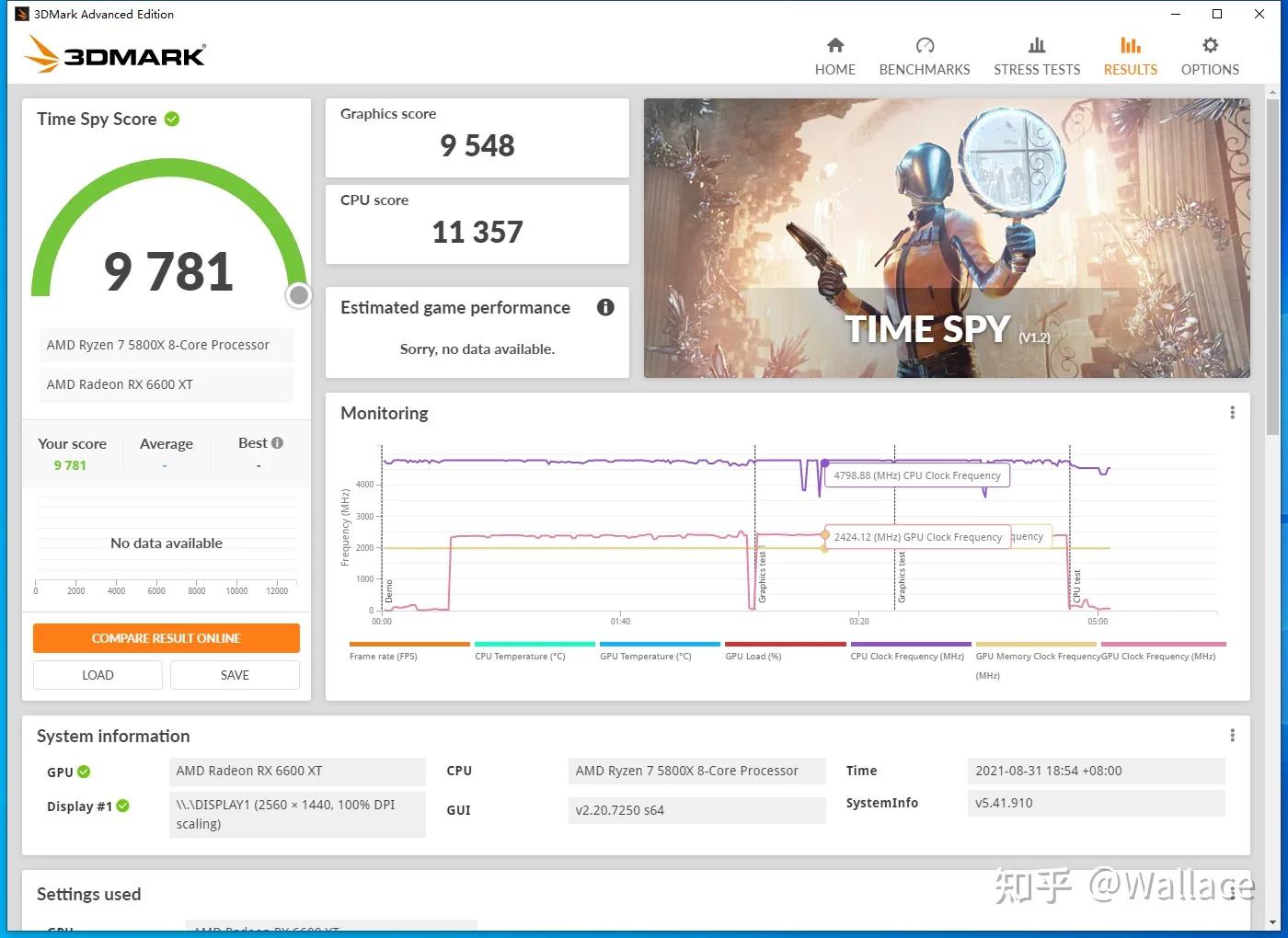Viewport: 1288px width, 938px height.
Task: Click the 3DMark logo
Action: click(x=115, y=54)
